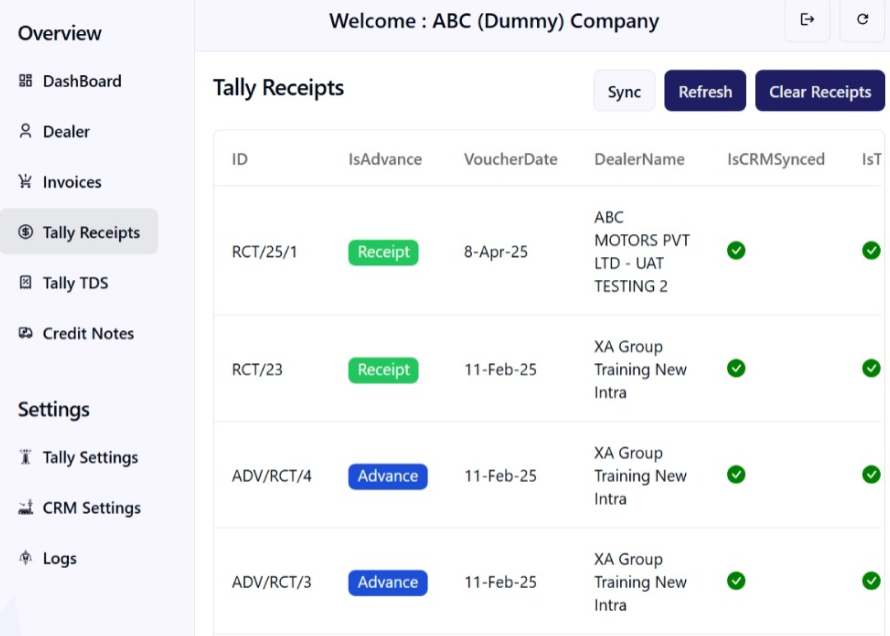Click the Clear Receipts button
The width and height of the screenshot is (890, 636).
click(x=819, y=91)
